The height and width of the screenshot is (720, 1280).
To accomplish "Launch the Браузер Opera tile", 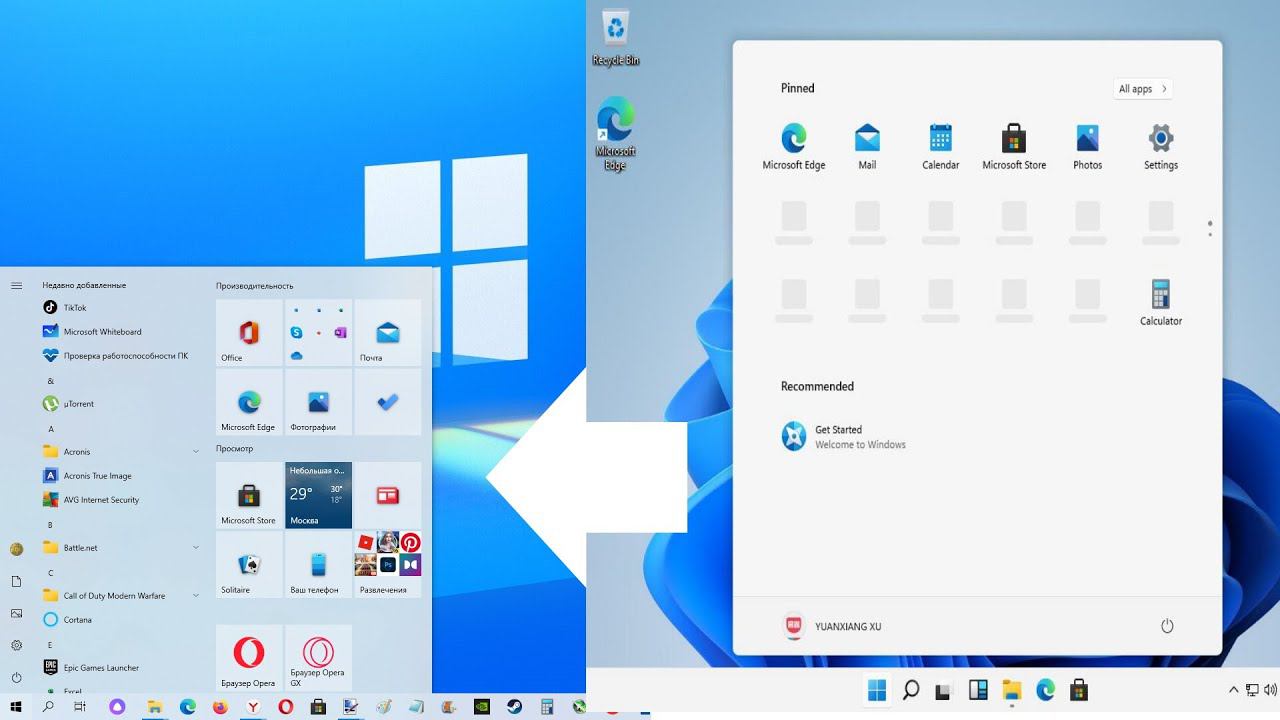I will coord(249,658).
